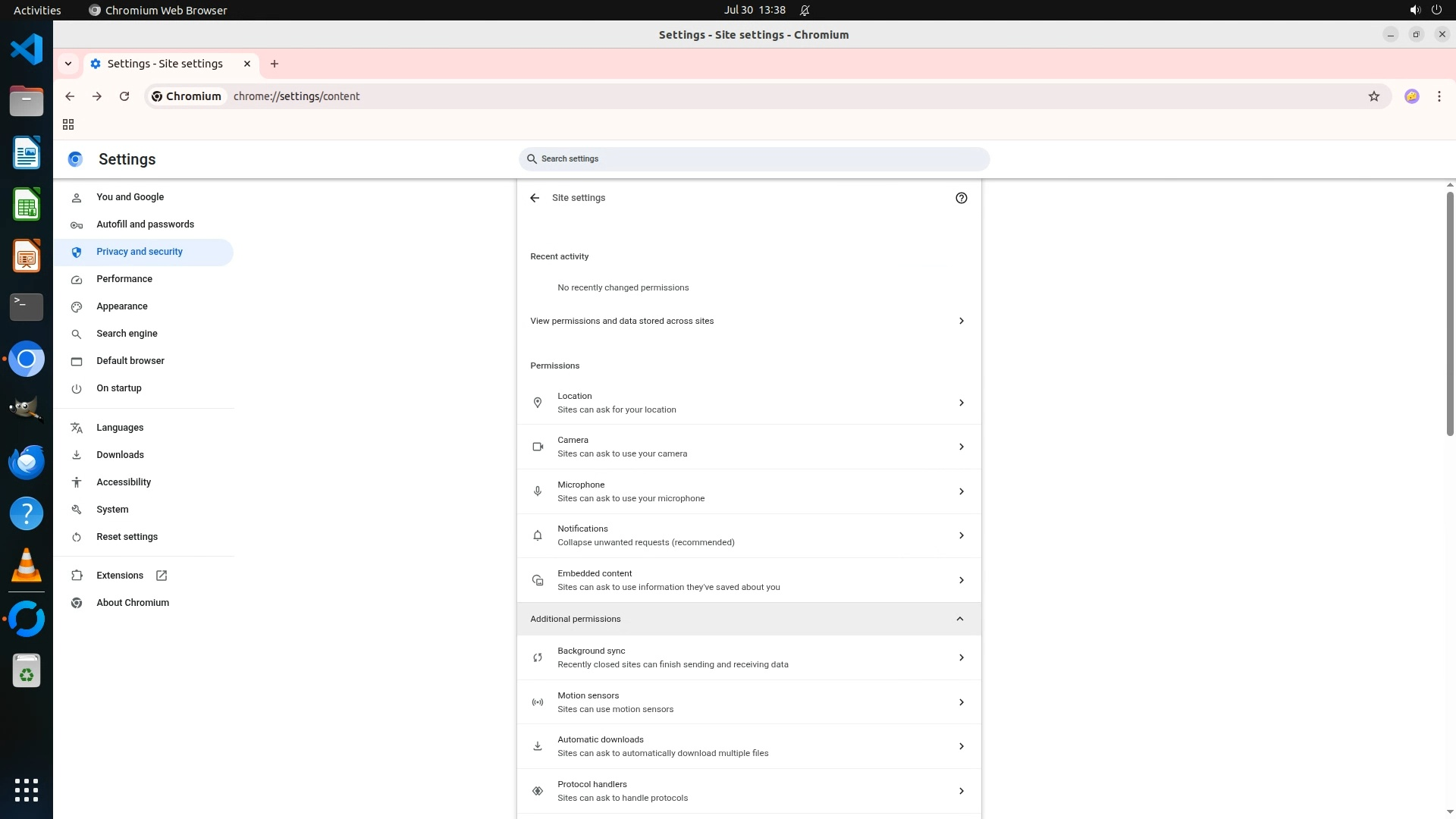Viewport: 1456px width, 819px height.
Task: Open the profile avatar icon
Action: 1411,96
